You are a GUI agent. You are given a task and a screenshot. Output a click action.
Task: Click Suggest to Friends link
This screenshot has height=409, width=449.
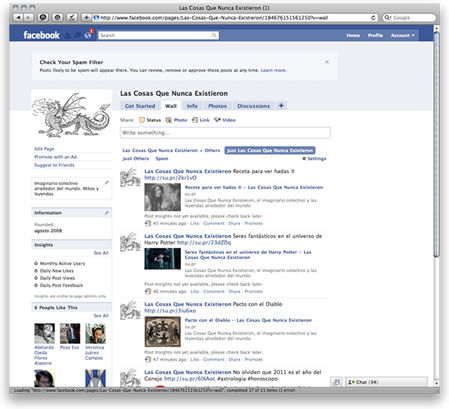(54, 165)
